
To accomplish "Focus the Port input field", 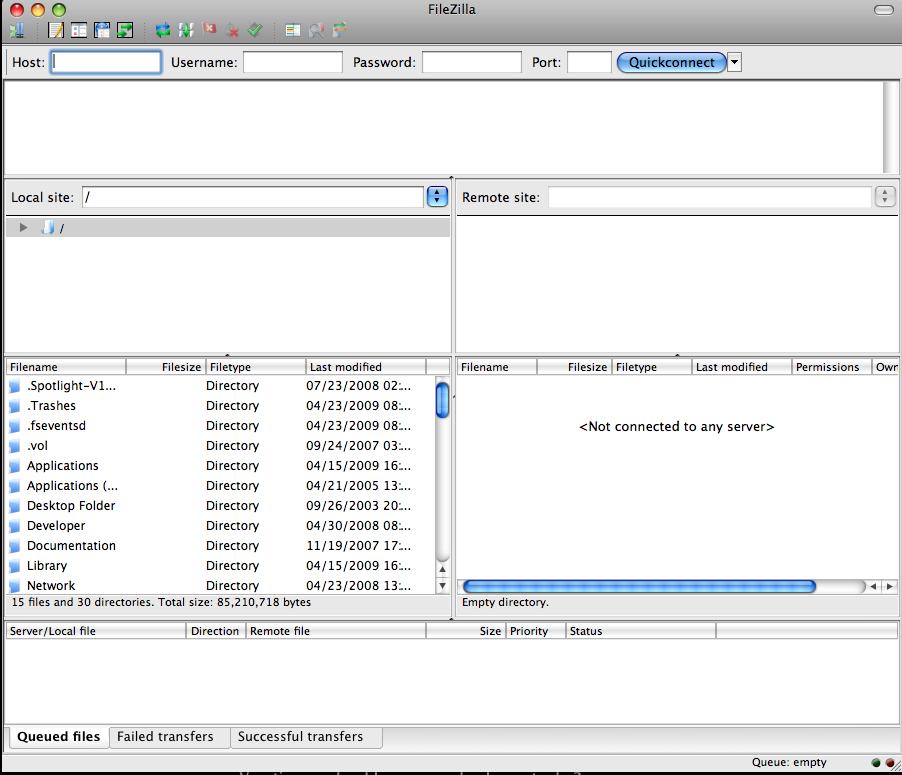I will coord(589,62).
